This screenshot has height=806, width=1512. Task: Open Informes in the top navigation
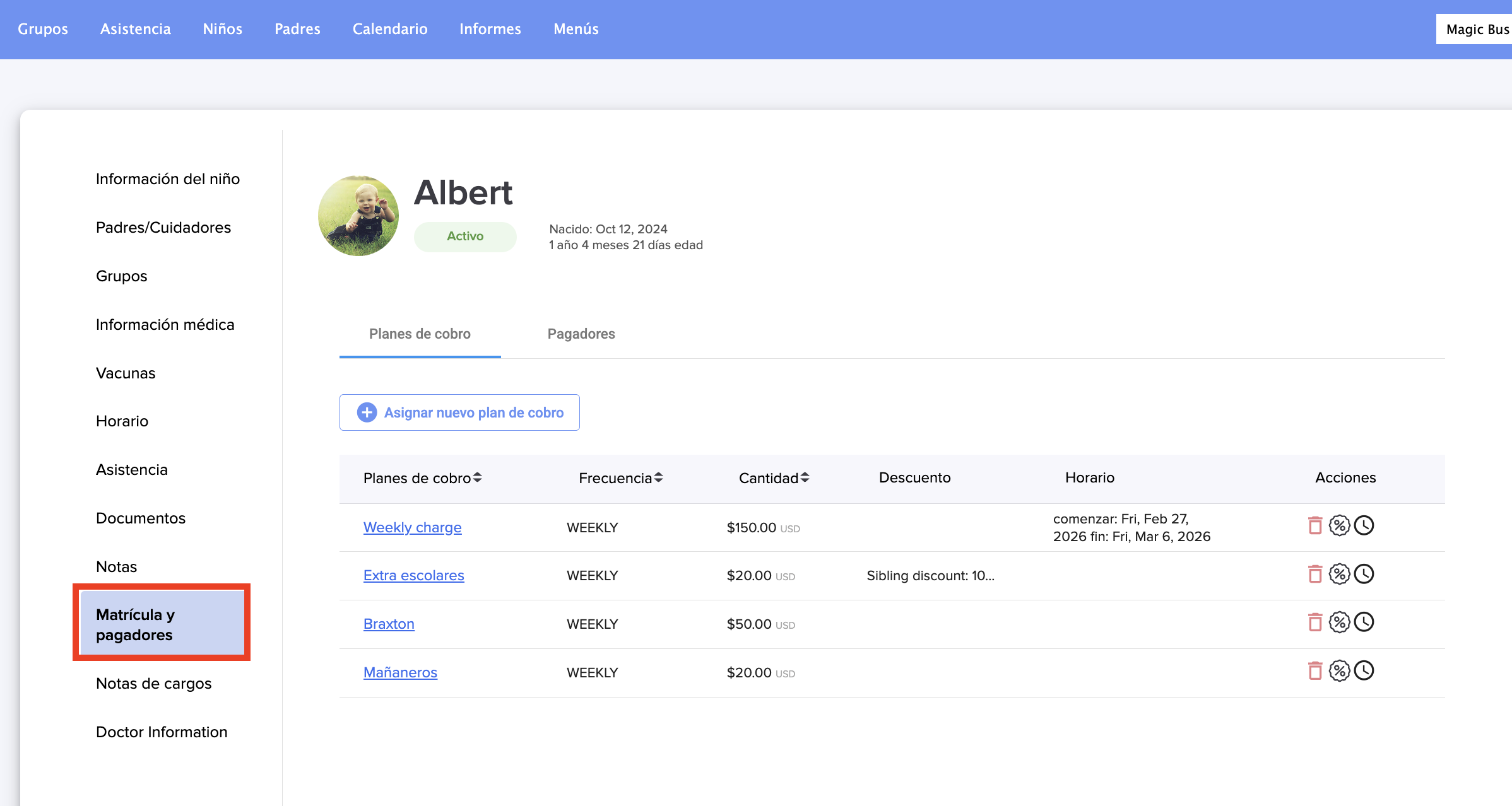(x=490, y=29)
